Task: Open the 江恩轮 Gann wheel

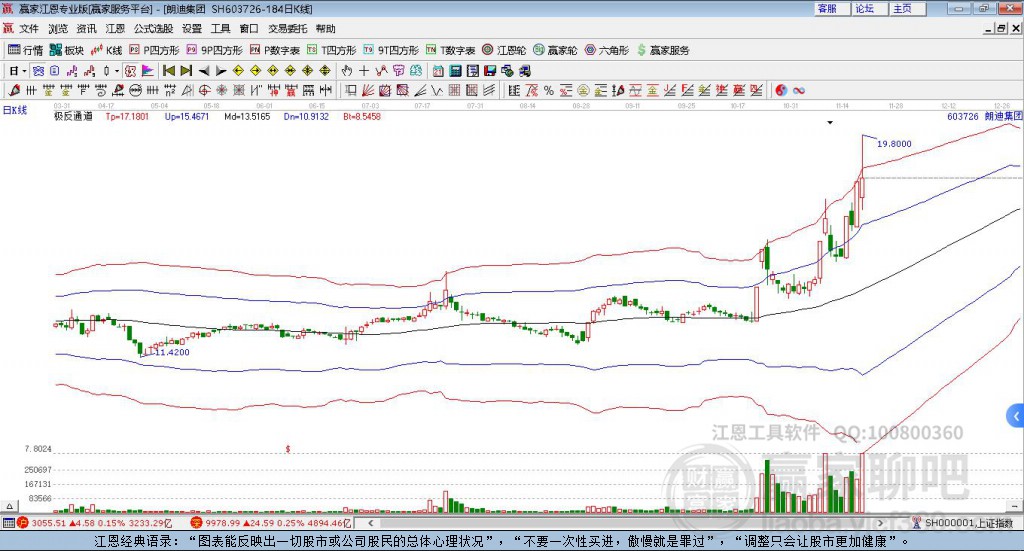Action: [x=504, y=50]
